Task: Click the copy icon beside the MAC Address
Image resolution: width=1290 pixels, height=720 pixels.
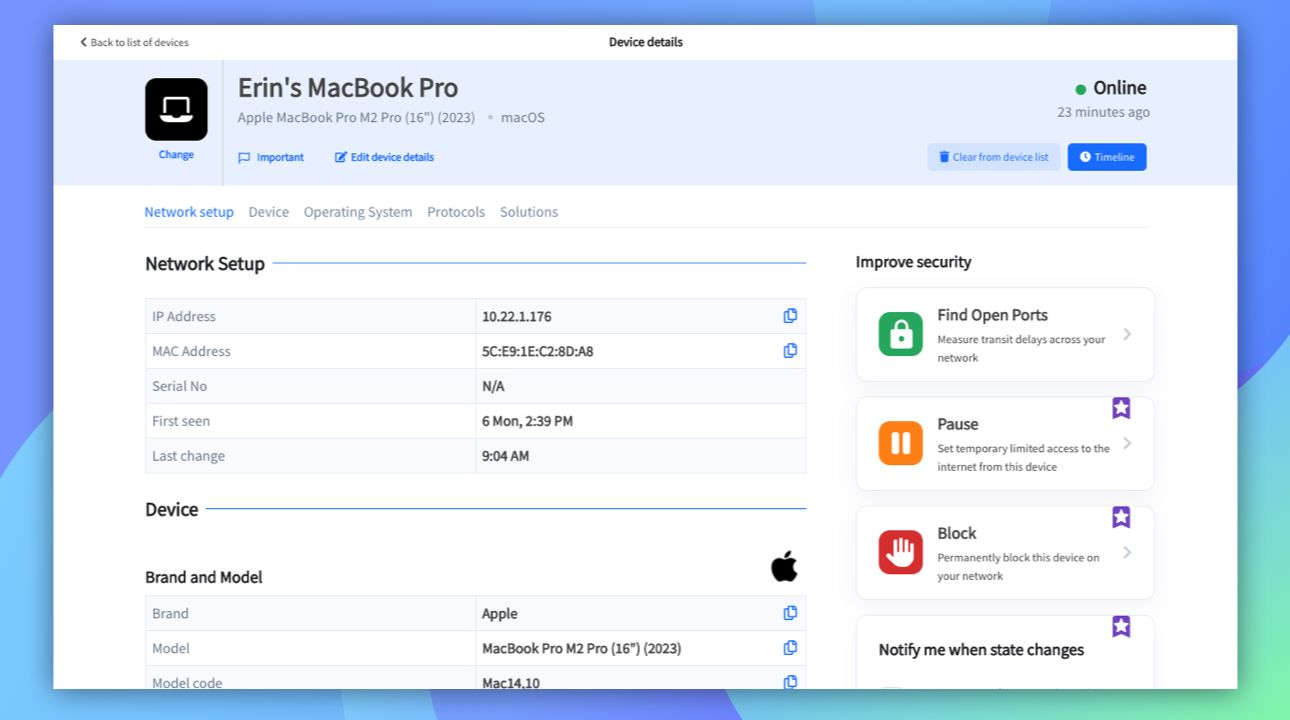Action: tap(790, 350)
